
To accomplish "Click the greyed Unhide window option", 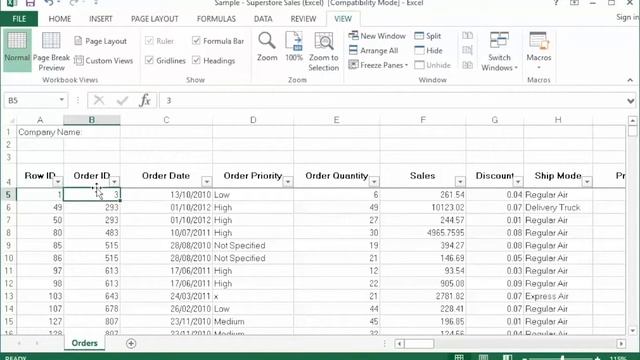I will (x=432, y=65).
